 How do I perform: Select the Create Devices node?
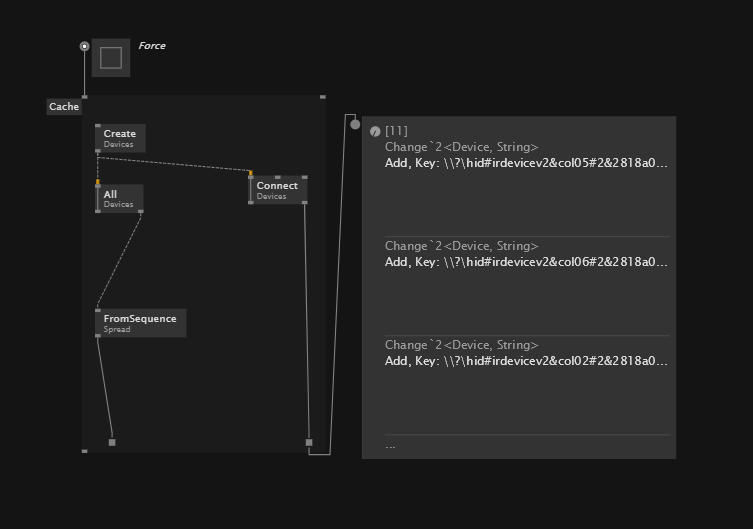tap(121, 138)
